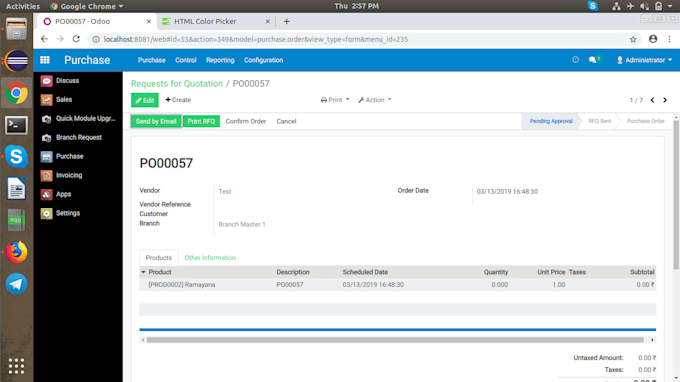Expand the Product column arrow
The width and height of the screenshot is (680, 382).
(x=143, y=272)
